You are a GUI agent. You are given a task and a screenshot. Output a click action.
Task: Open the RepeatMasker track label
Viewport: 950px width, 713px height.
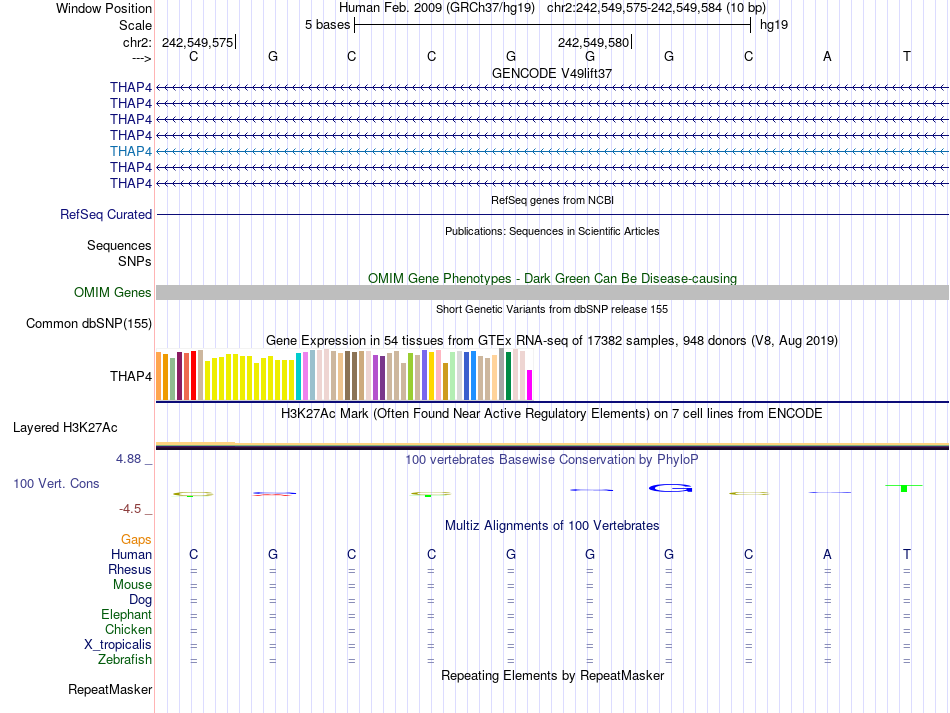[x=110, y=689]
